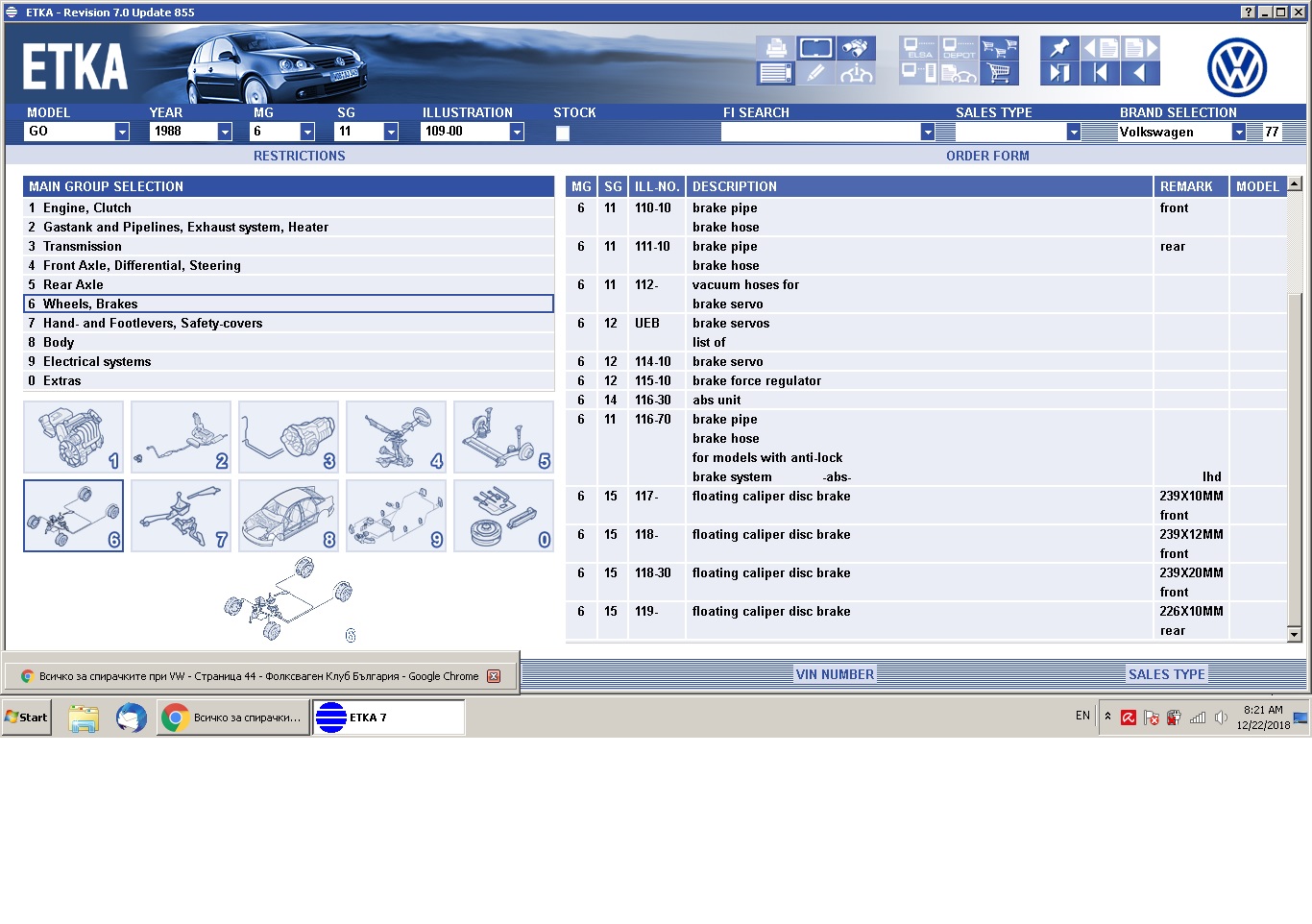Open the binoculars search tool
This screenshot has height=924, width=1312.
[x=854, y=48]
